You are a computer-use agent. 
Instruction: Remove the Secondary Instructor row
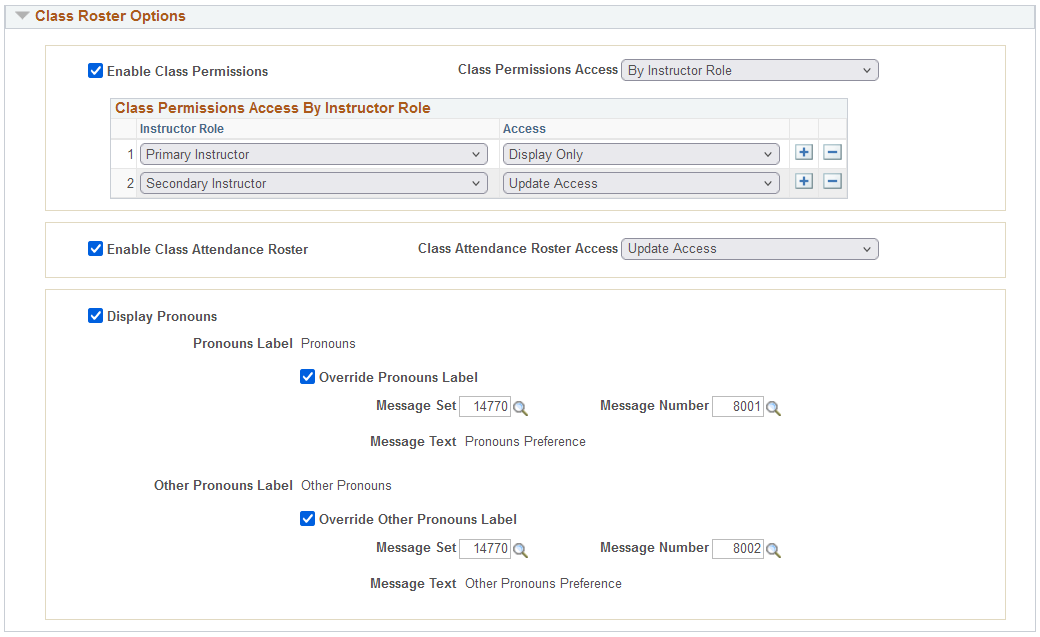click(832, 181)
